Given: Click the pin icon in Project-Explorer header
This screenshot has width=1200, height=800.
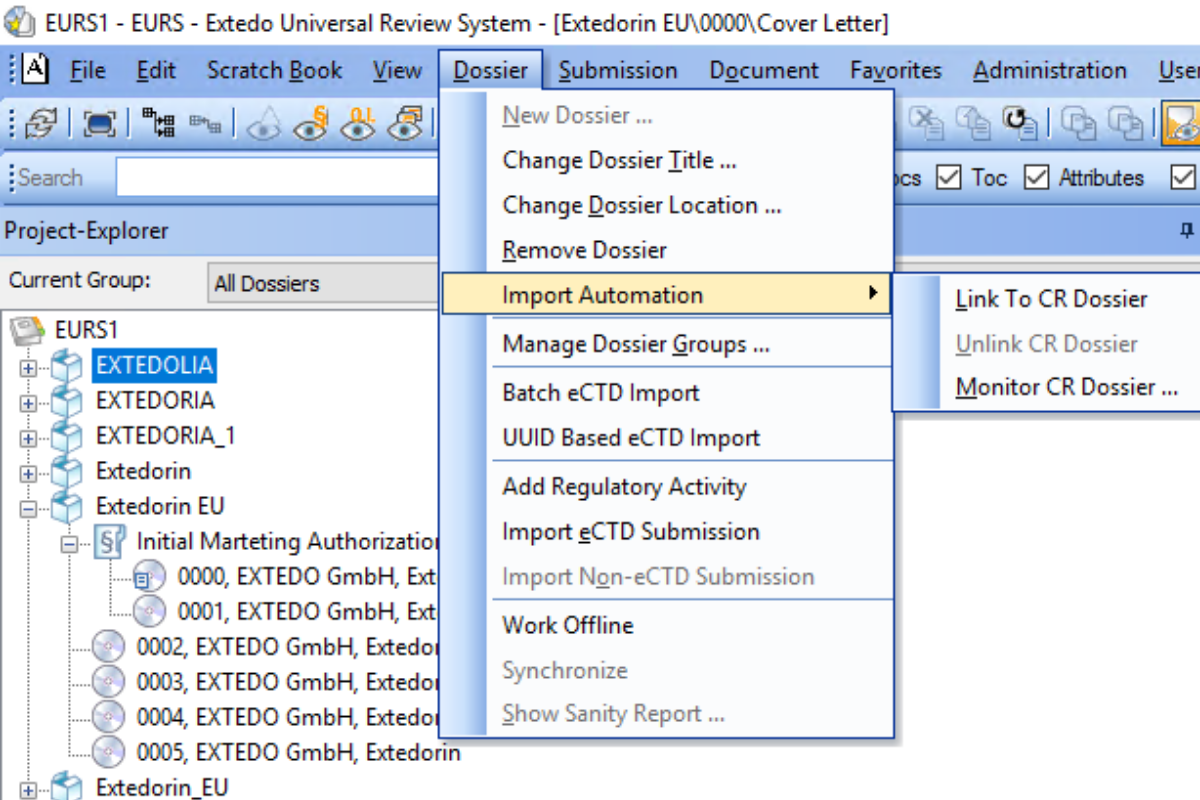Looking at the screenshot, I should tap(1187, 231).
